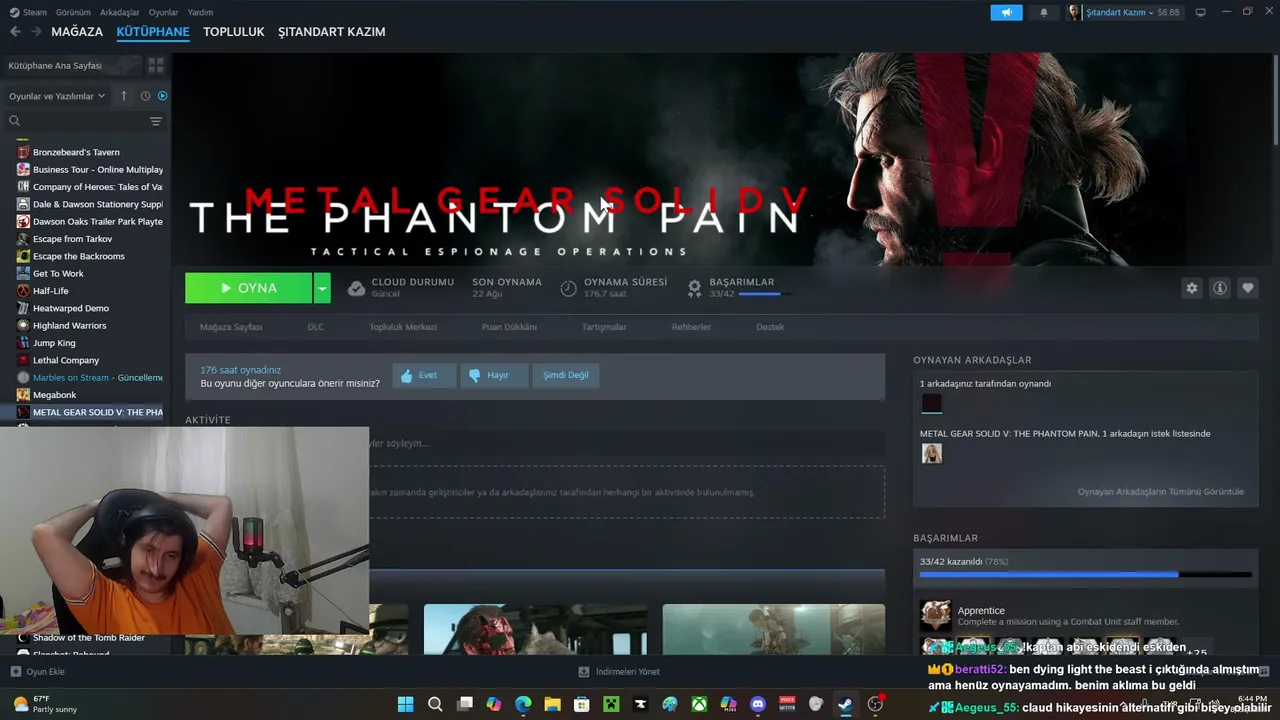Go to the Topluluk tab
The width and height of the screenshot is (1280, 720).
point(234,32)
